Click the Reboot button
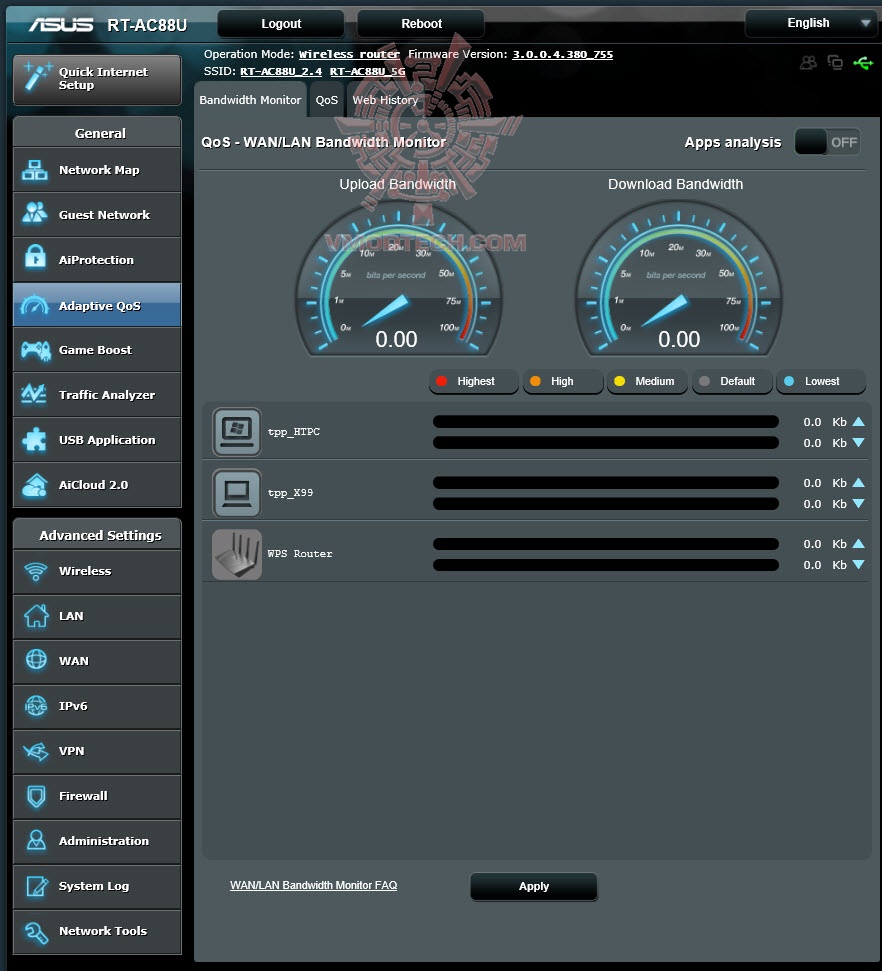 pos(421,24)
